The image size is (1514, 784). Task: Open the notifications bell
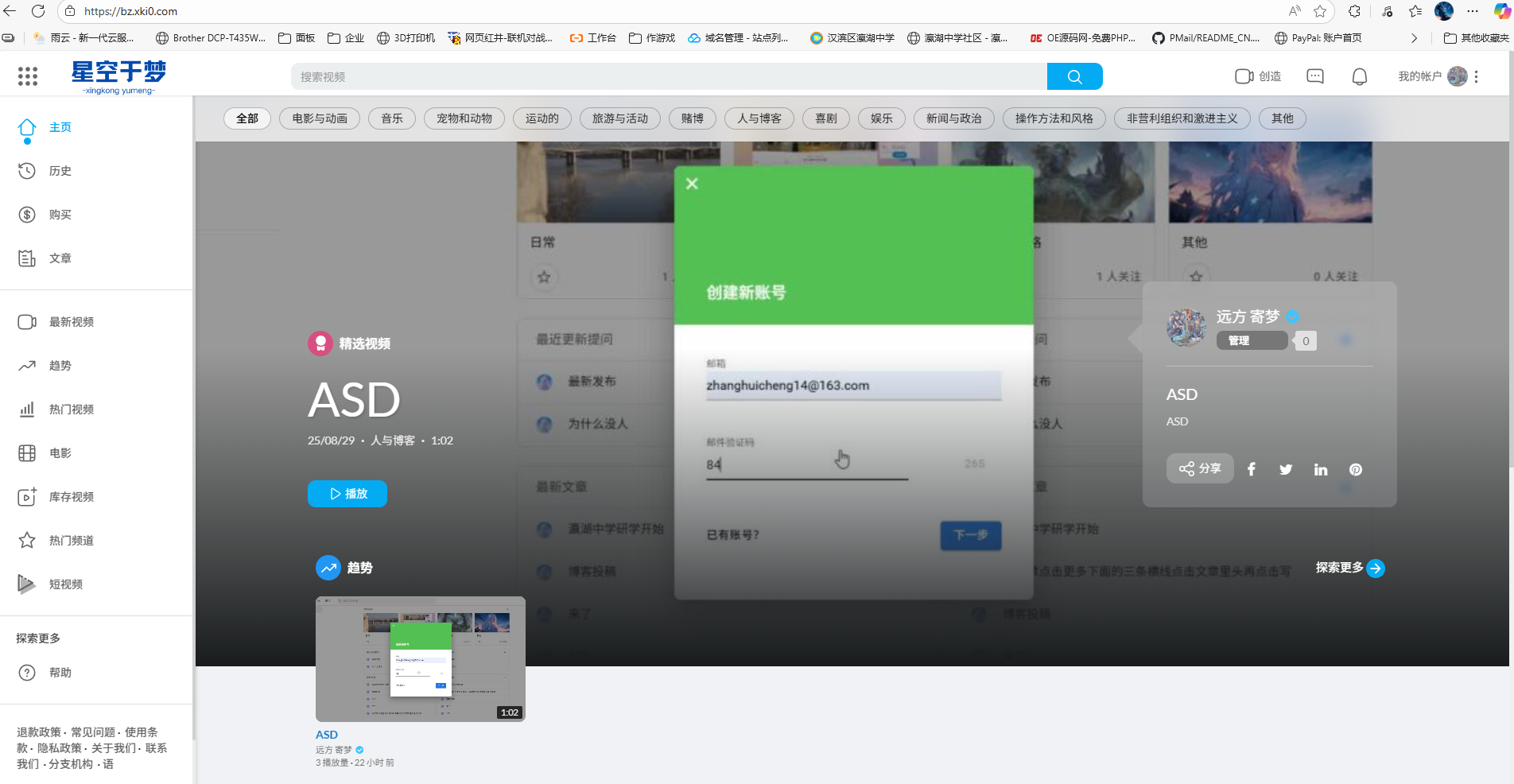1360,76
